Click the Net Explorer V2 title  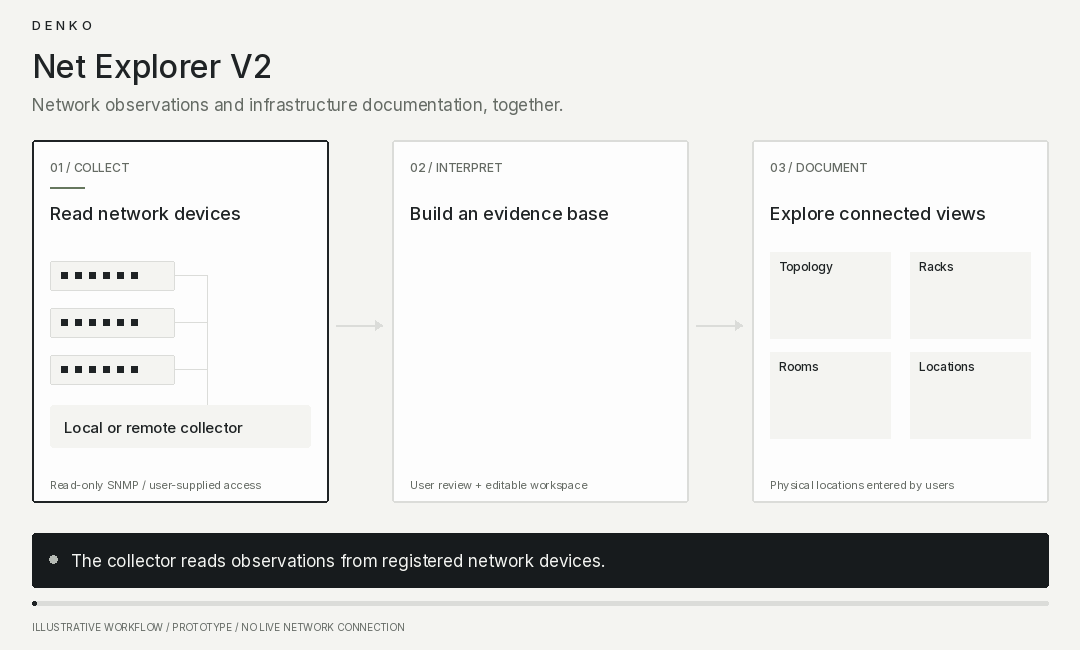[x=152, y=67]
